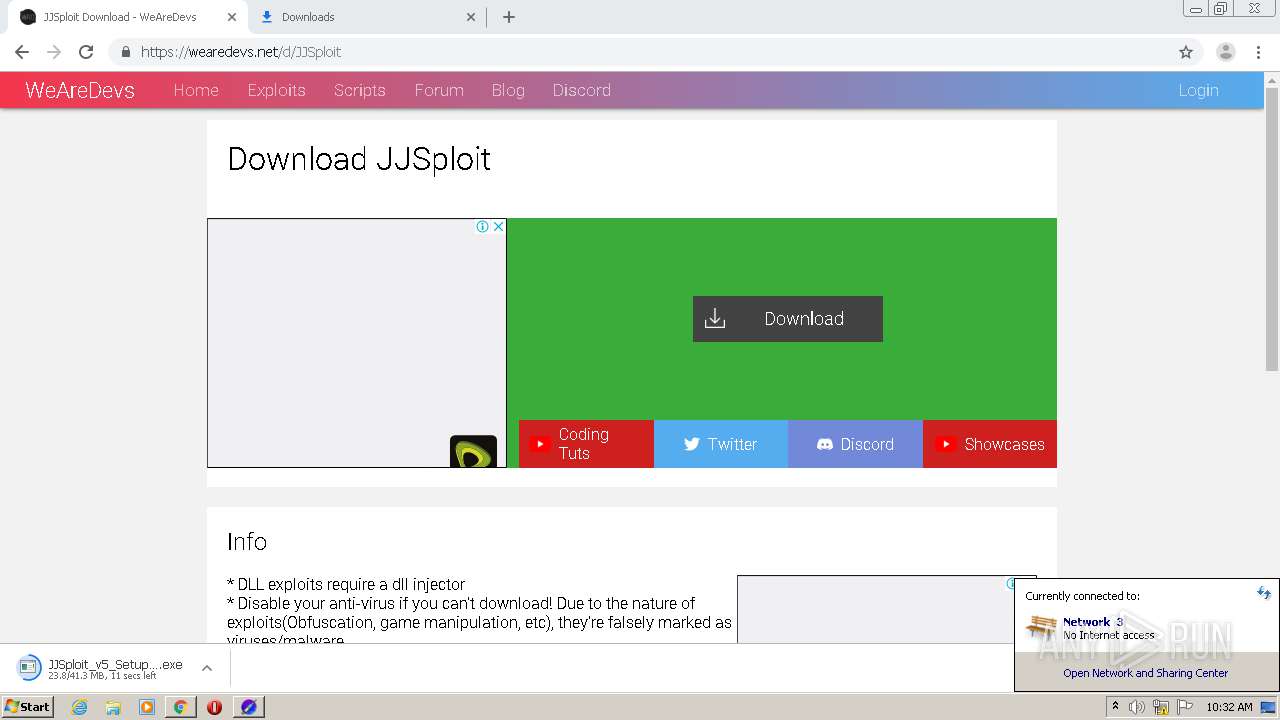Open the Showcases YouTube button
Image resolution: width=1280 pixels, height=720 pixels.
(990, 444)
